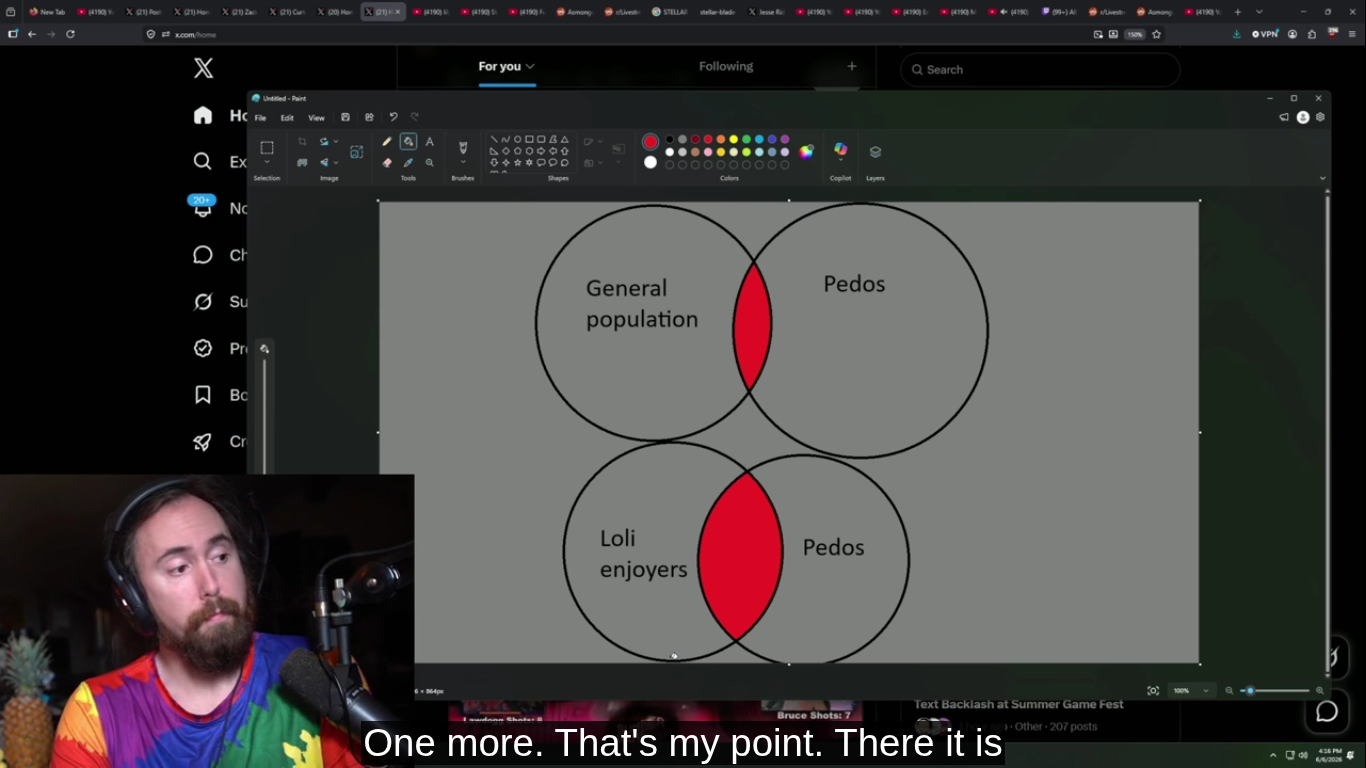Switch to the For you tab
The image size is (1366, 768).
[500, 67]
